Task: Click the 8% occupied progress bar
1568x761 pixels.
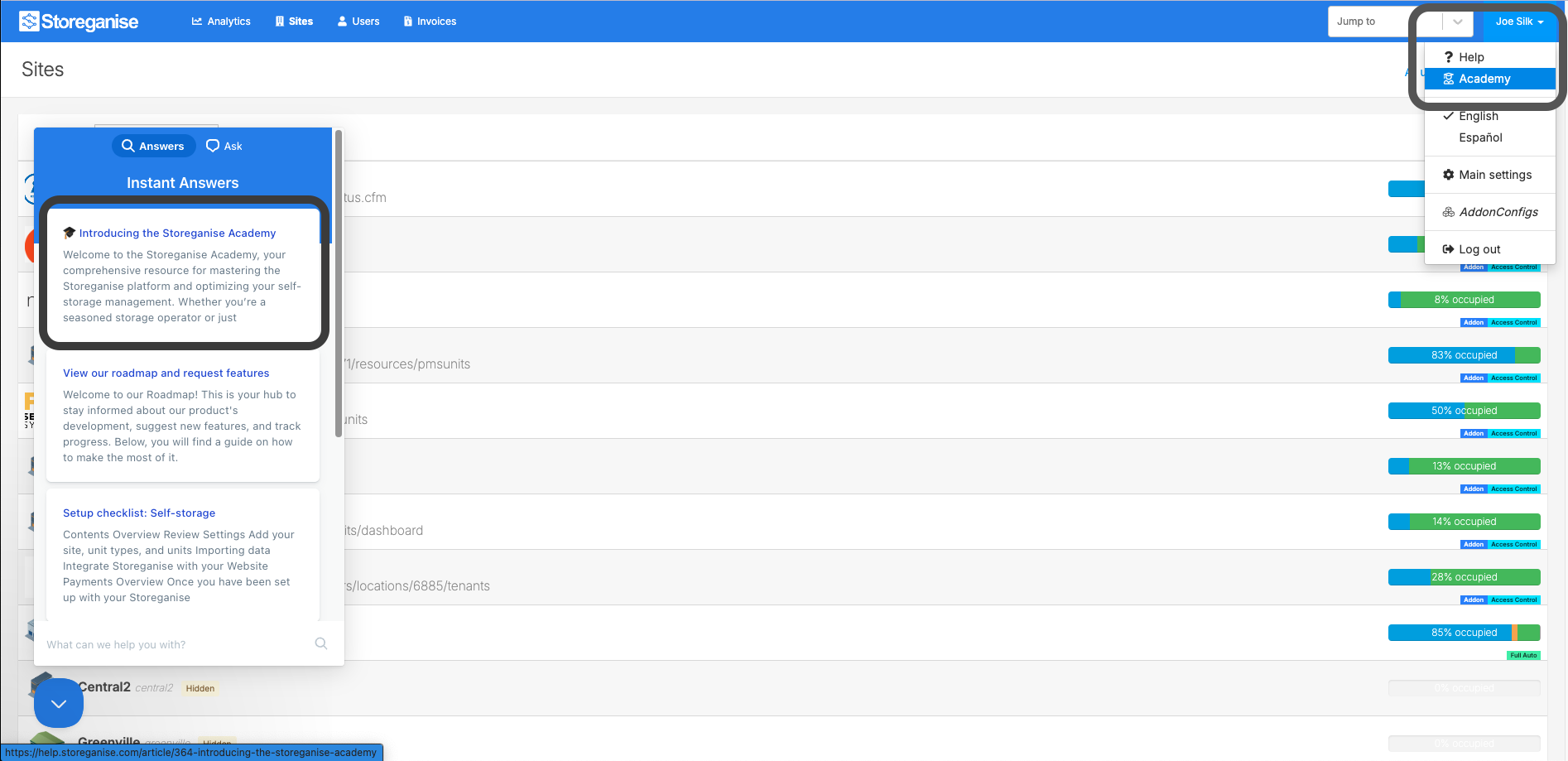Action: 1464,300
